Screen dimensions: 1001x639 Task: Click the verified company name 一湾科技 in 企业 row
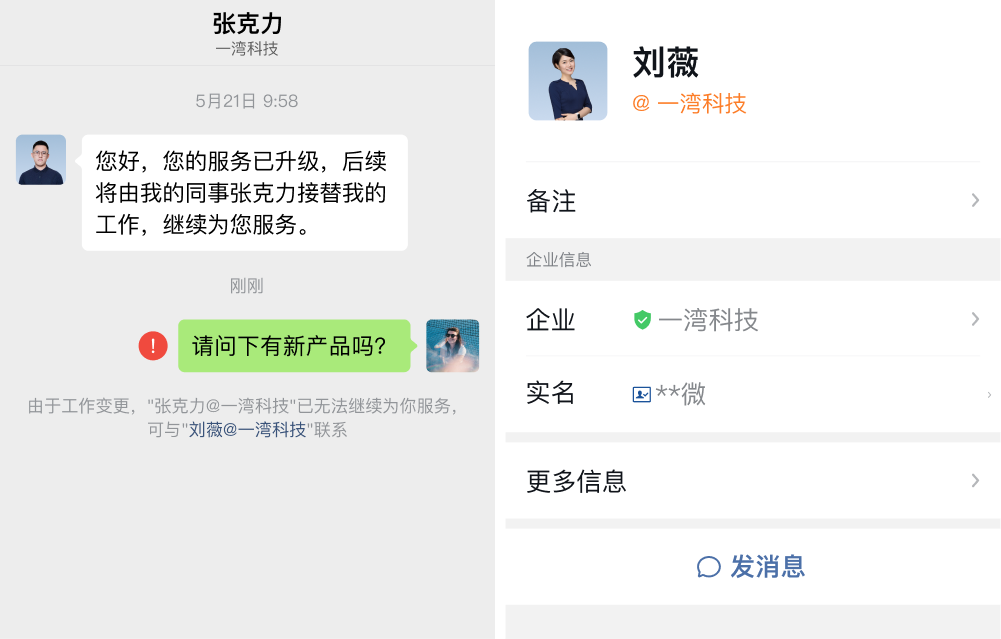point(708,320)
